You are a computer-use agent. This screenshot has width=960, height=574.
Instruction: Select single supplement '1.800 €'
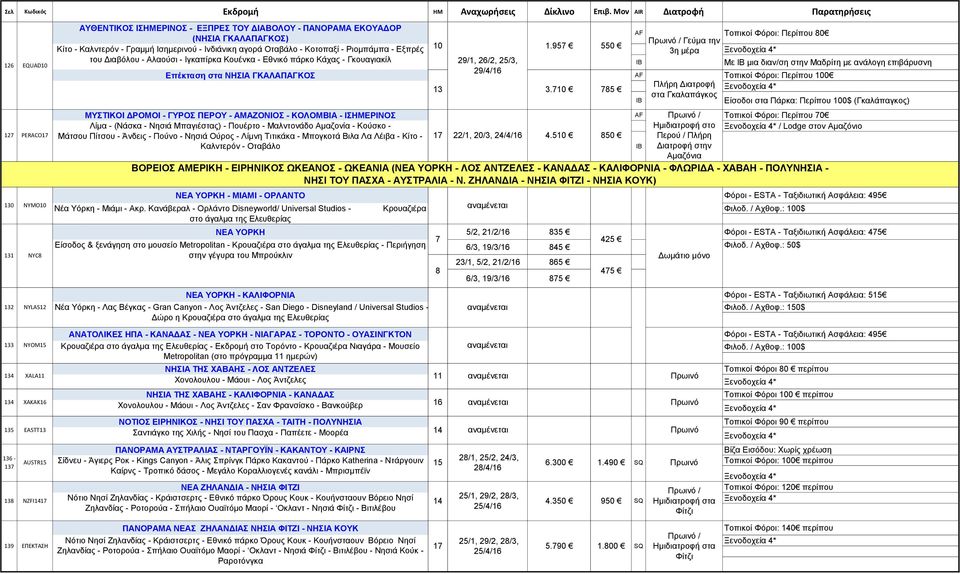(x=611, y=546)
